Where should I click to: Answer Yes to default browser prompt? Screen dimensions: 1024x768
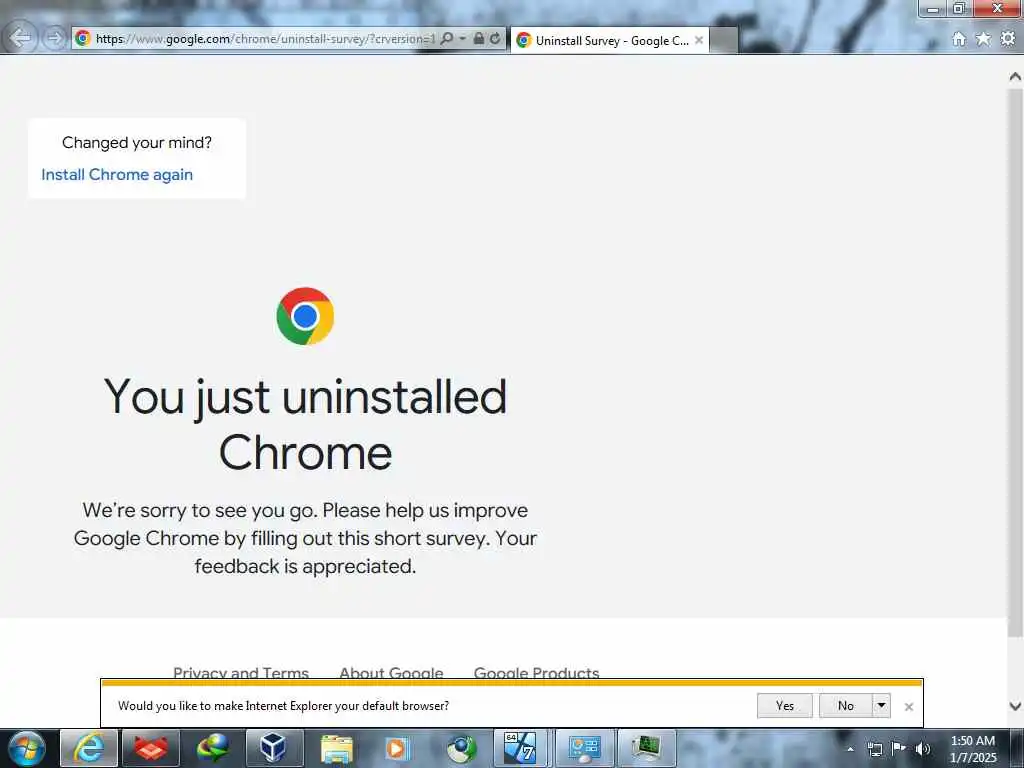(x=784, y=706)
